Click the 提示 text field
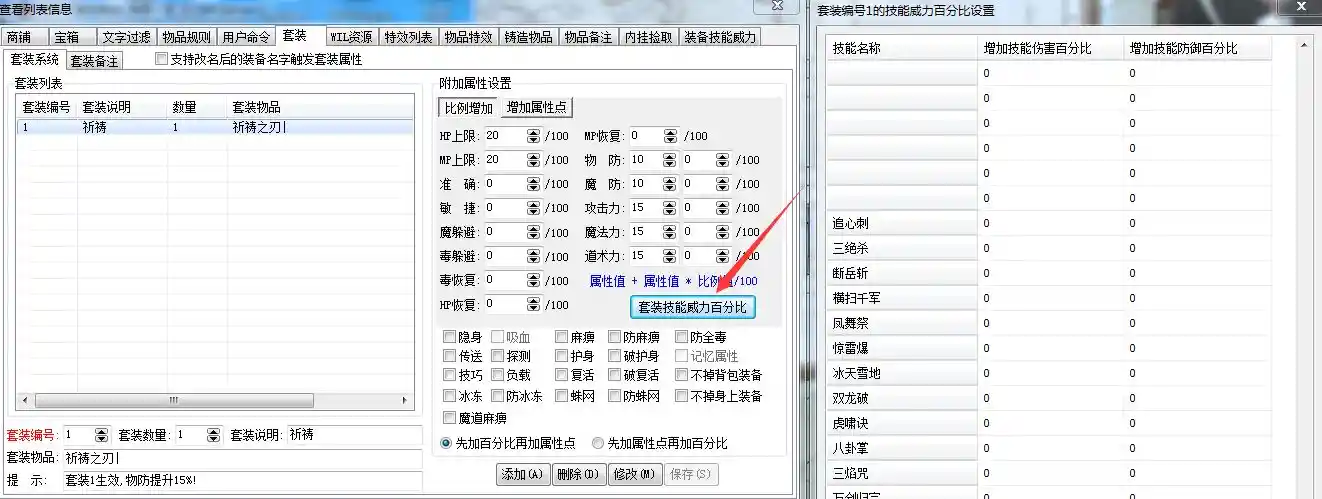Viewport: 1322px width, 499px height. pos(242,481)
